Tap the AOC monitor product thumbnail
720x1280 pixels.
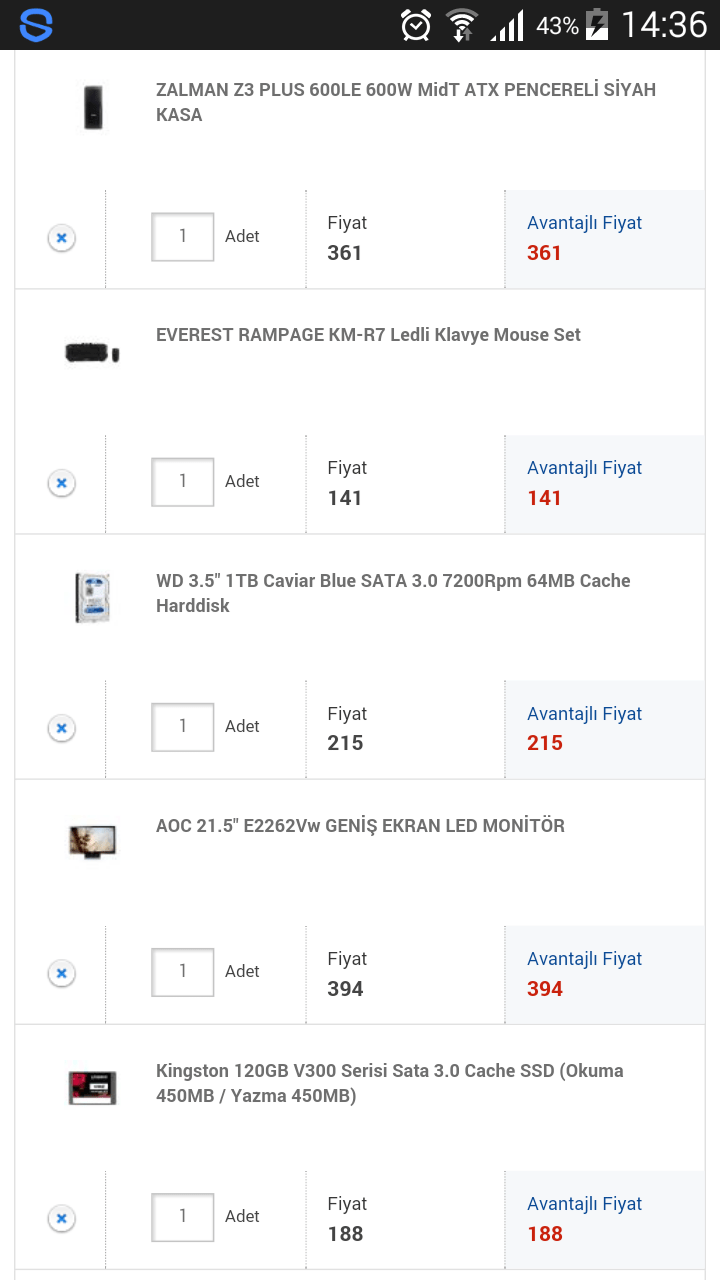pyautogui.click(x=92, y=840)
